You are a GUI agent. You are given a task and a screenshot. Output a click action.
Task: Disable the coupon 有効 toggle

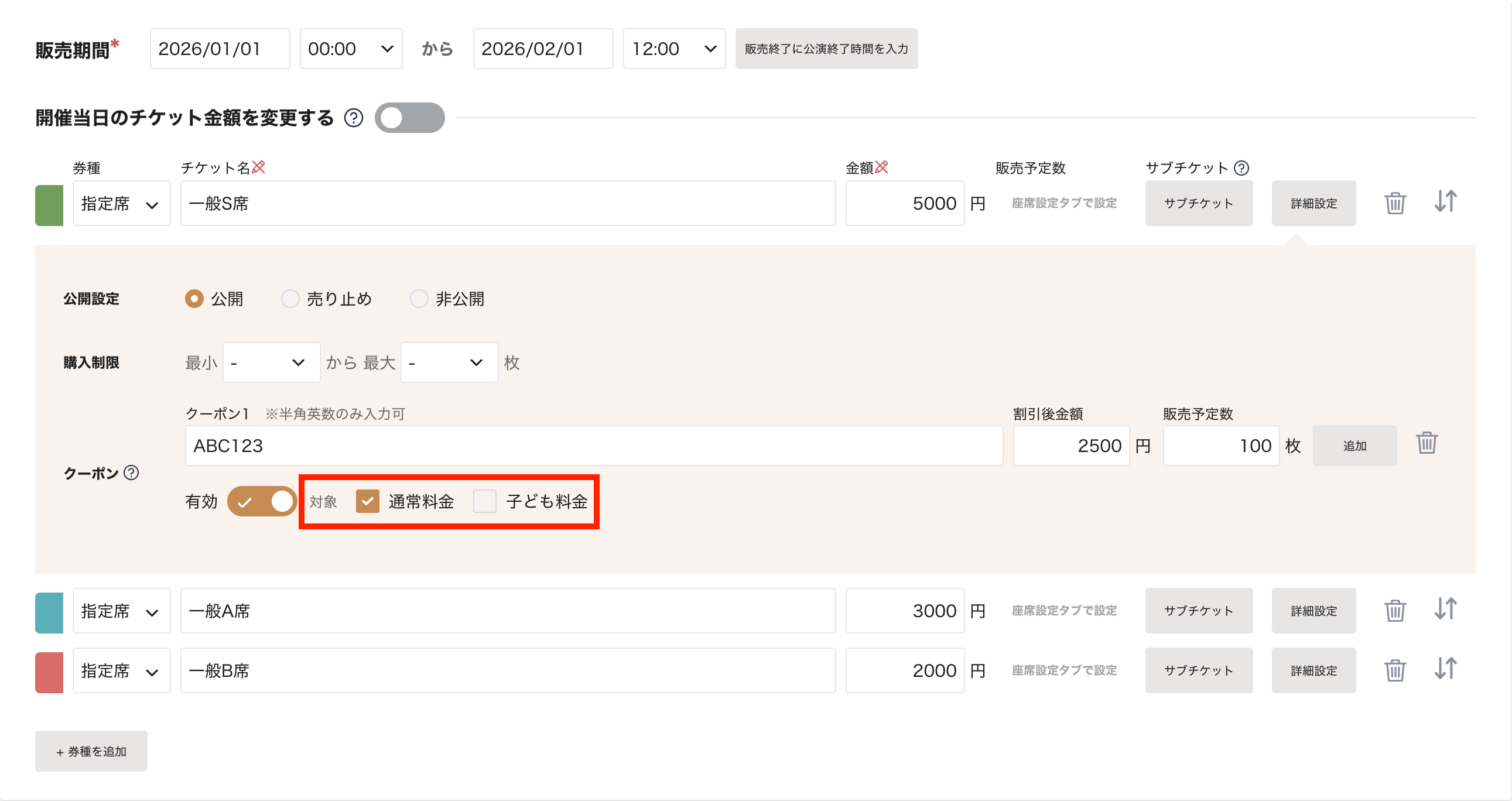coord(262,501)
